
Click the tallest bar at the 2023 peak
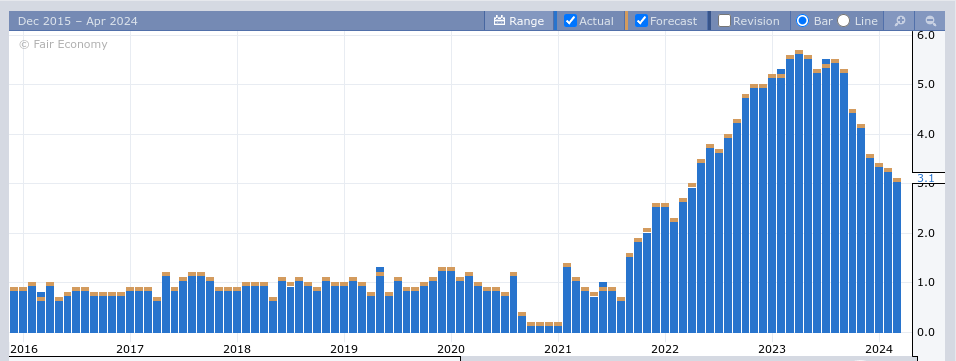click(799, 191)
